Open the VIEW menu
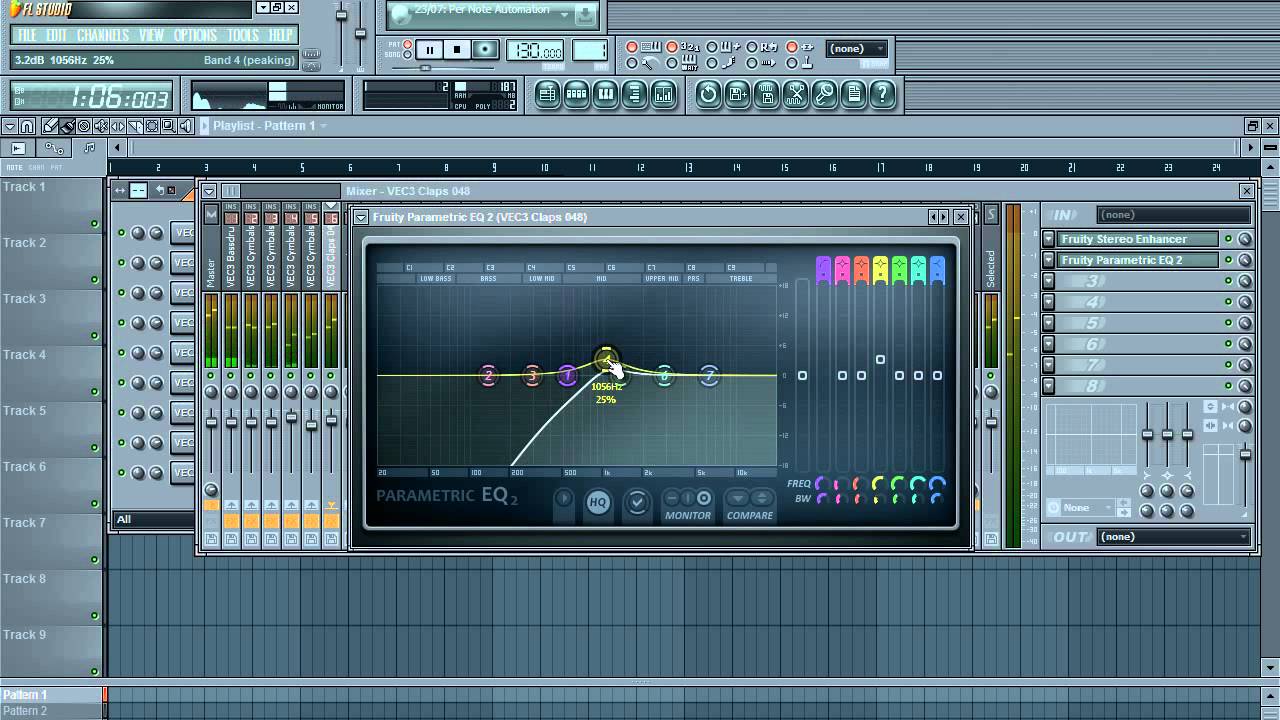 pyautogui.click(x=151, y=35)
